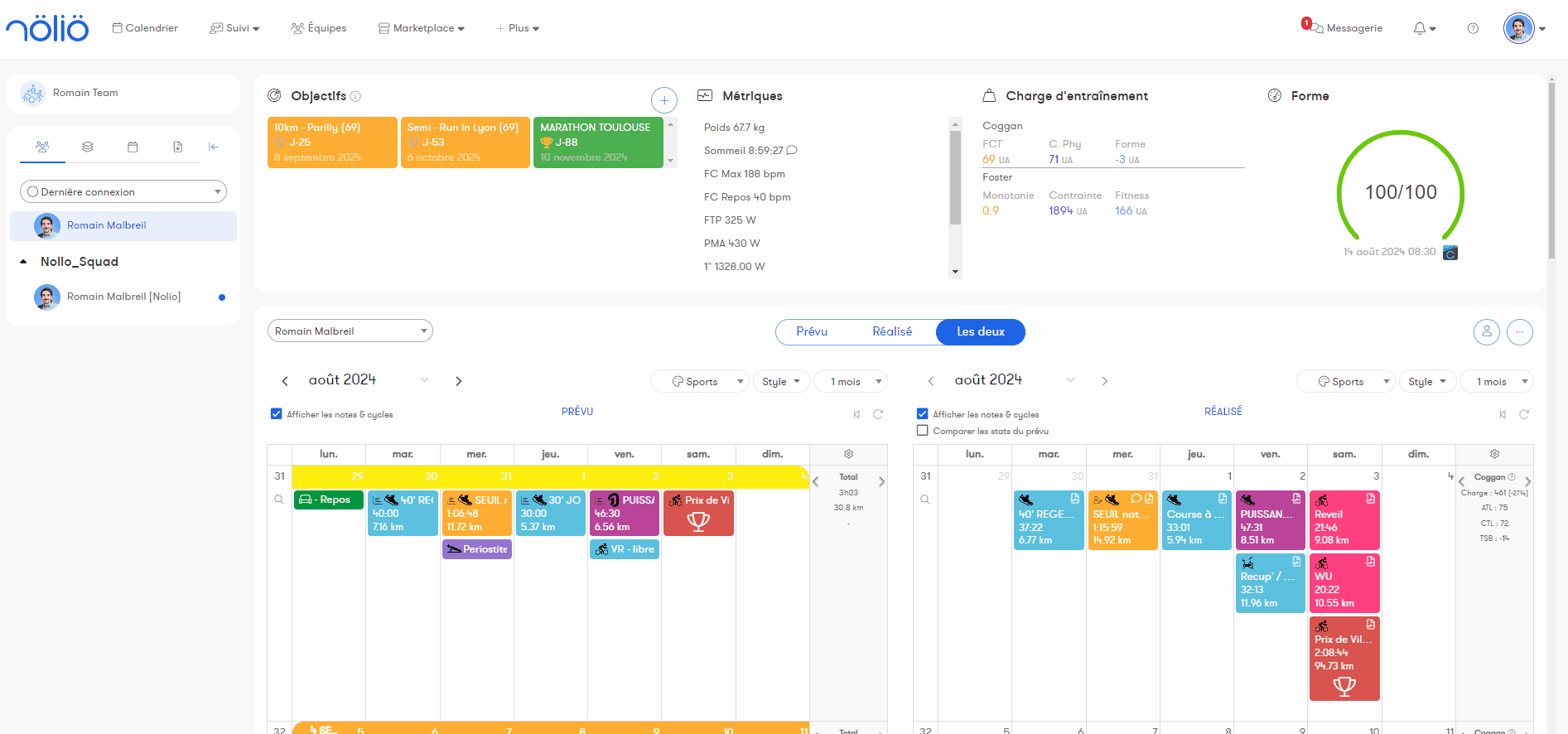Uncheck Afficher les notes in Prévu
Viewport: 1568px width, 734px height.
pyautogui.click(x=277, y=414)
